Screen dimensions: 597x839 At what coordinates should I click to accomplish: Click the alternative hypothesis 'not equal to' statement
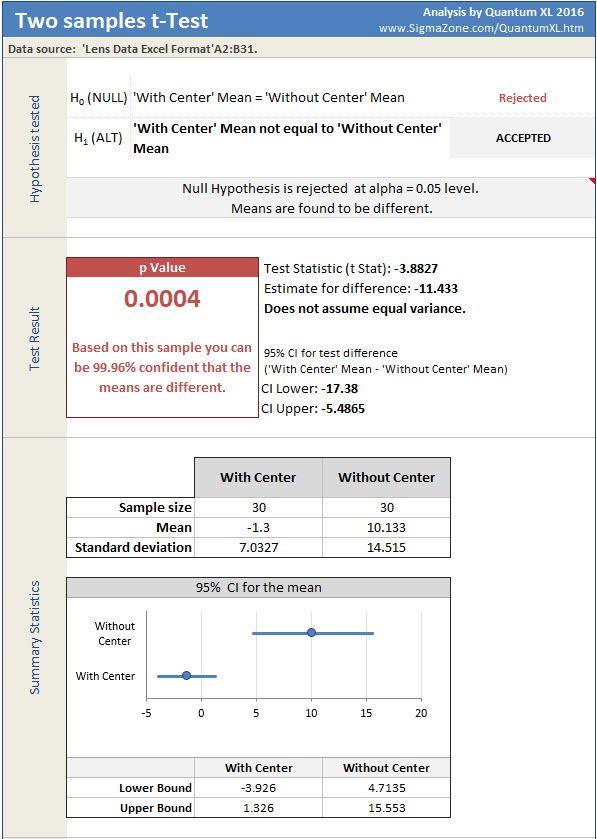point(288,138)
